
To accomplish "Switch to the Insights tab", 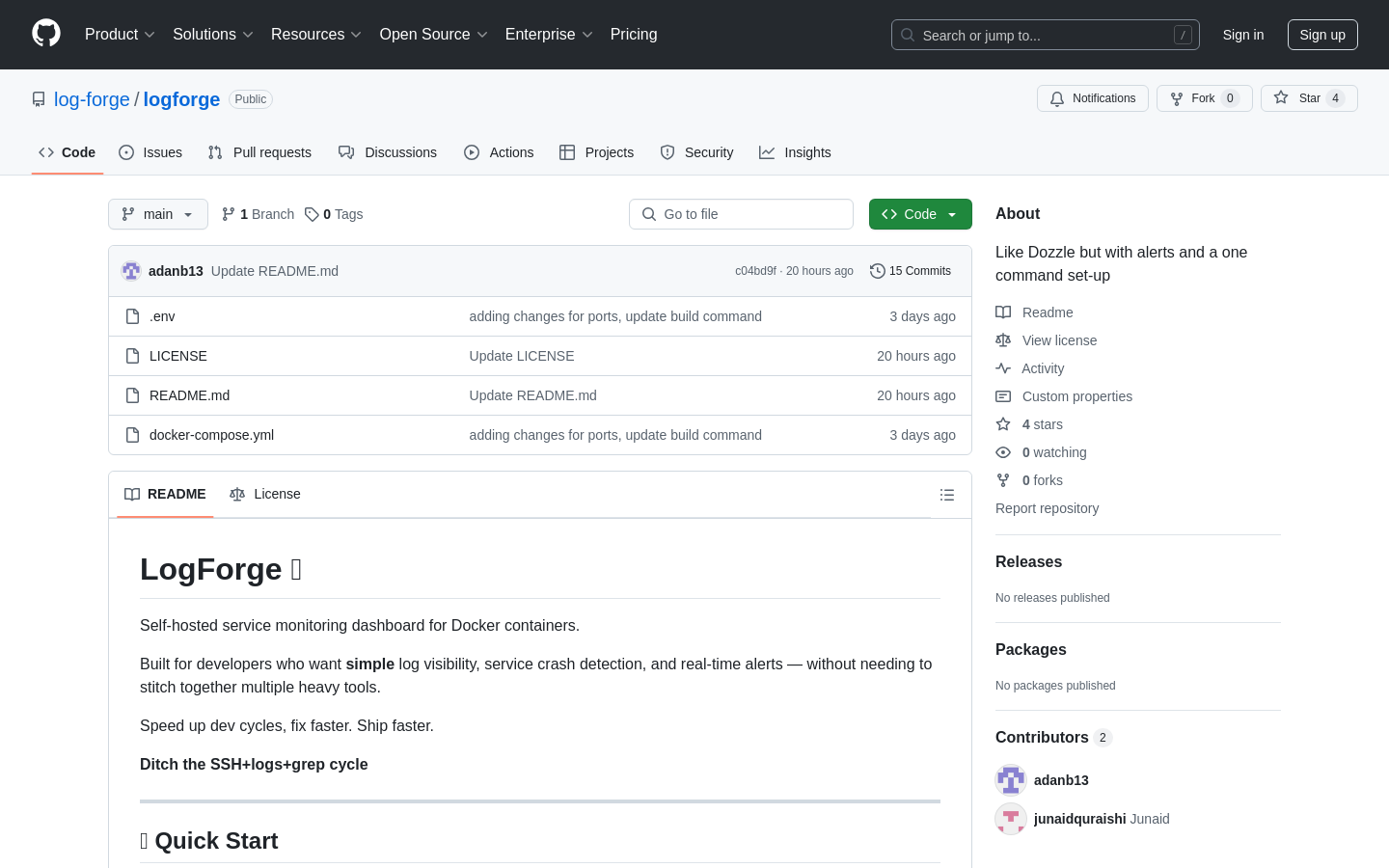I will click(795, 152).
